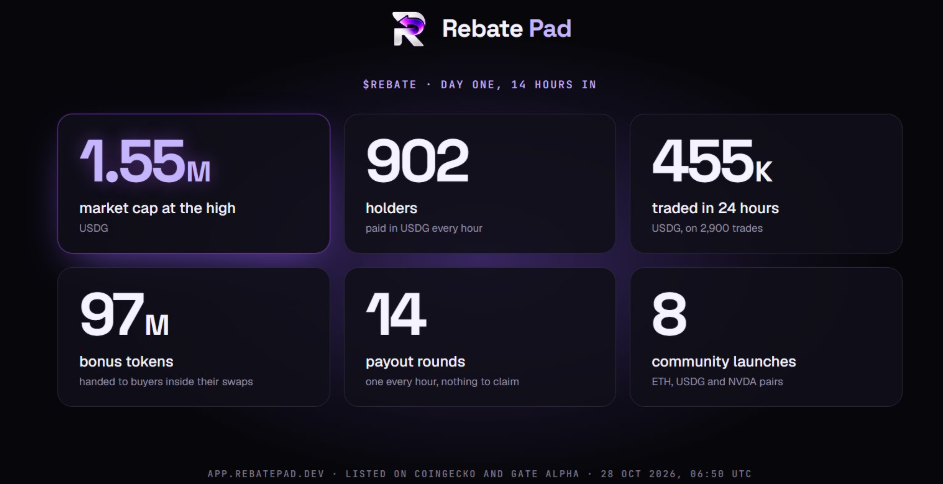Click the 455K traded figure

[712, 161]
